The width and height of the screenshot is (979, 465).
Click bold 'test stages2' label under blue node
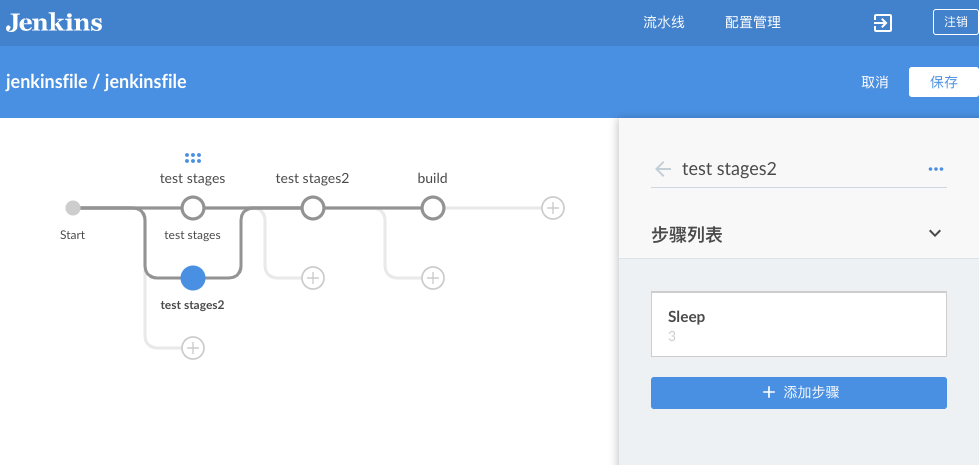192,305
